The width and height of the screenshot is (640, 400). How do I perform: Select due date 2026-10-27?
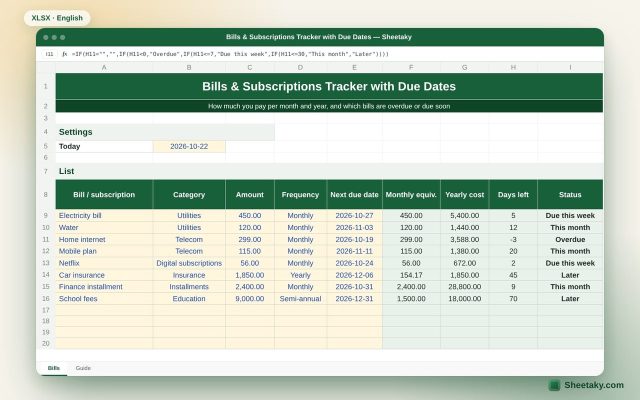(354, 216)
